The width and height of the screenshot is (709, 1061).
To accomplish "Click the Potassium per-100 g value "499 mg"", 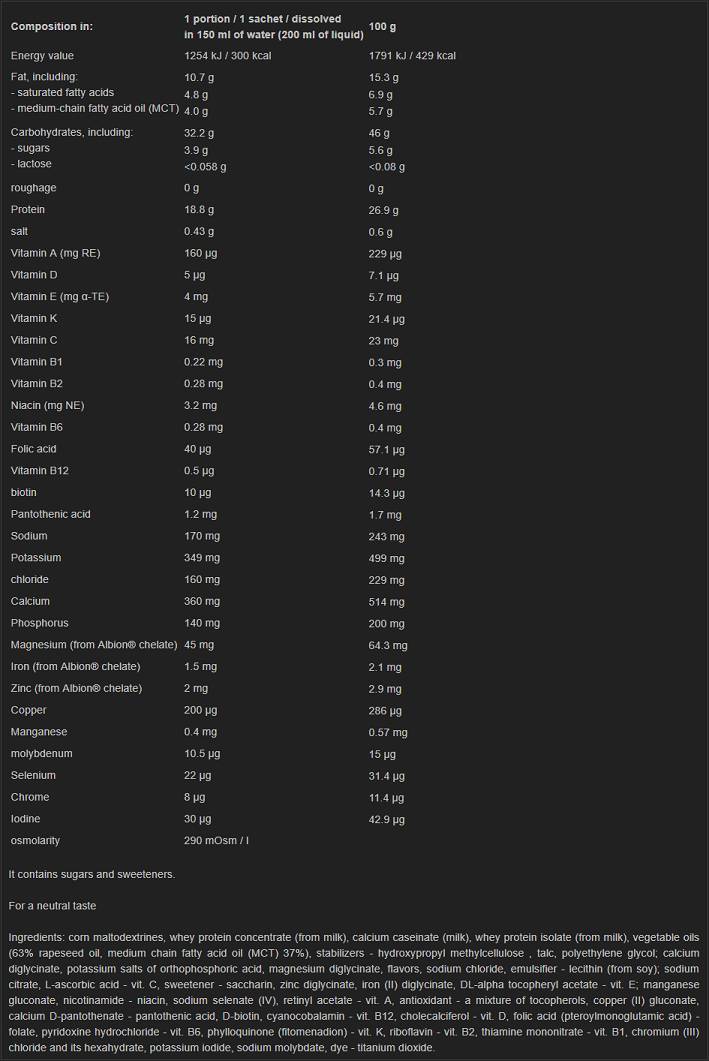I will (x=387, y=558).
